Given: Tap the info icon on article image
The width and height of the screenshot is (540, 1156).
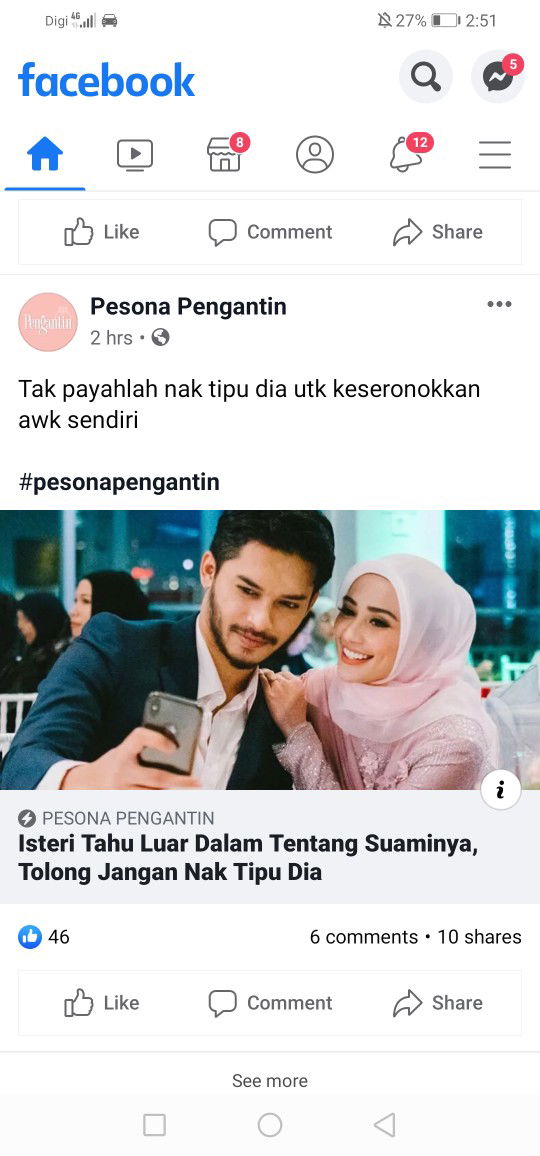Looking at the screenshot, I should (501, 790).
